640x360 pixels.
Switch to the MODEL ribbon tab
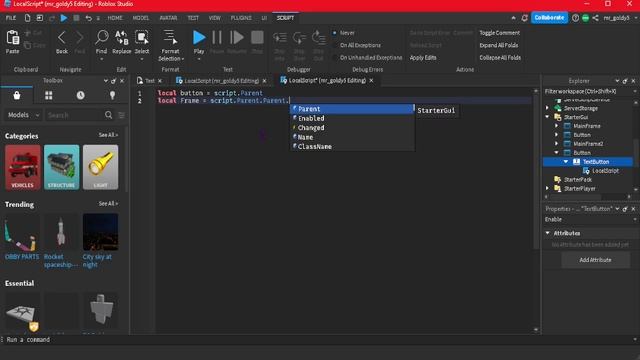[141, 18]
